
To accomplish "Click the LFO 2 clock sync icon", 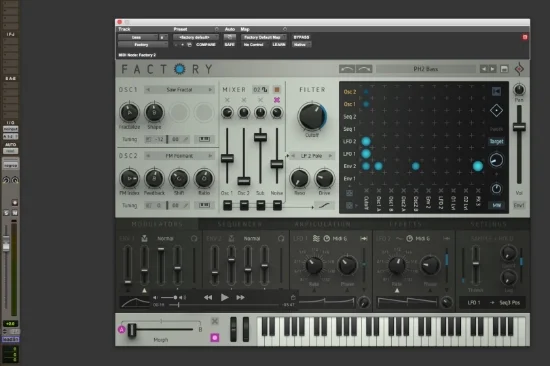I will pyautogui.click(x=409, y=239).
